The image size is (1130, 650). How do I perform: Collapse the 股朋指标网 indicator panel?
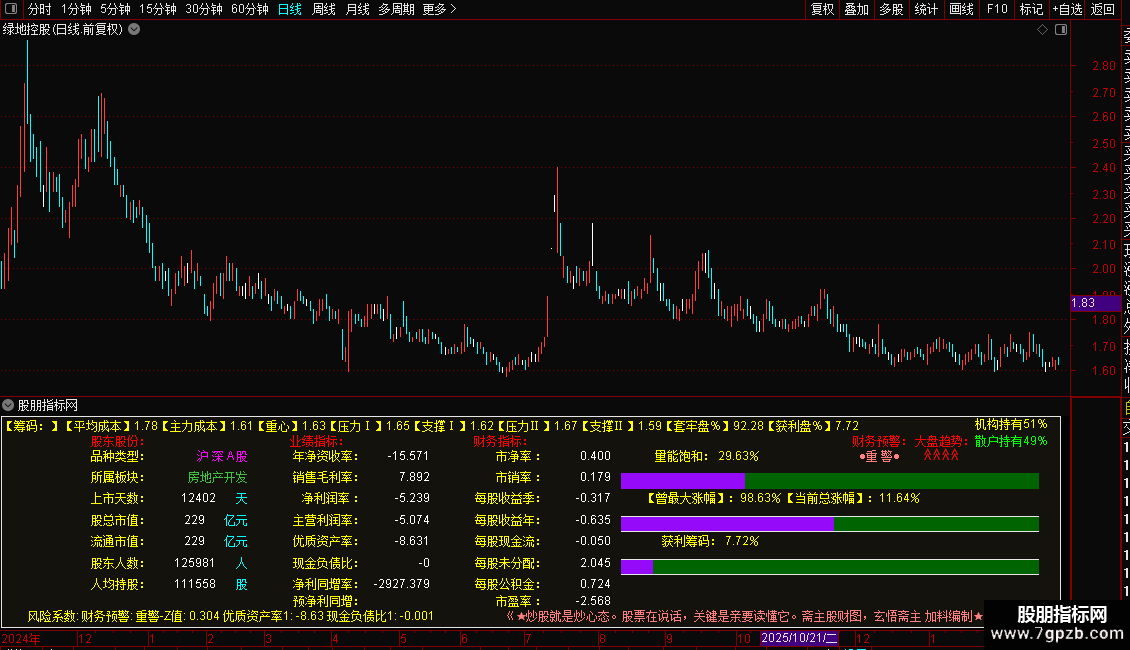click(8, 406)
